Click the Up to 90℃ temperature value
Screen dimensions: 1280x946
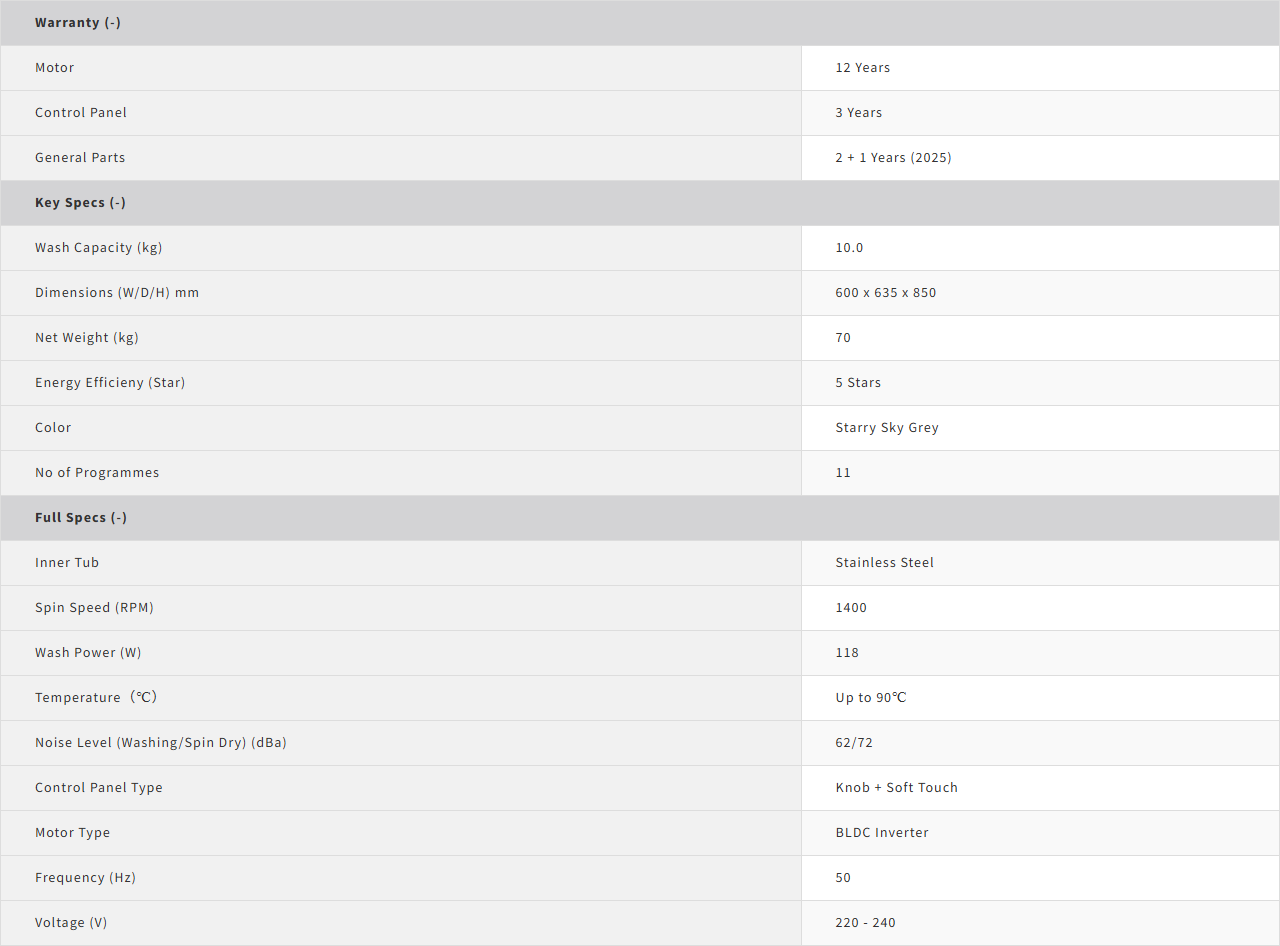tap(871, 697)
